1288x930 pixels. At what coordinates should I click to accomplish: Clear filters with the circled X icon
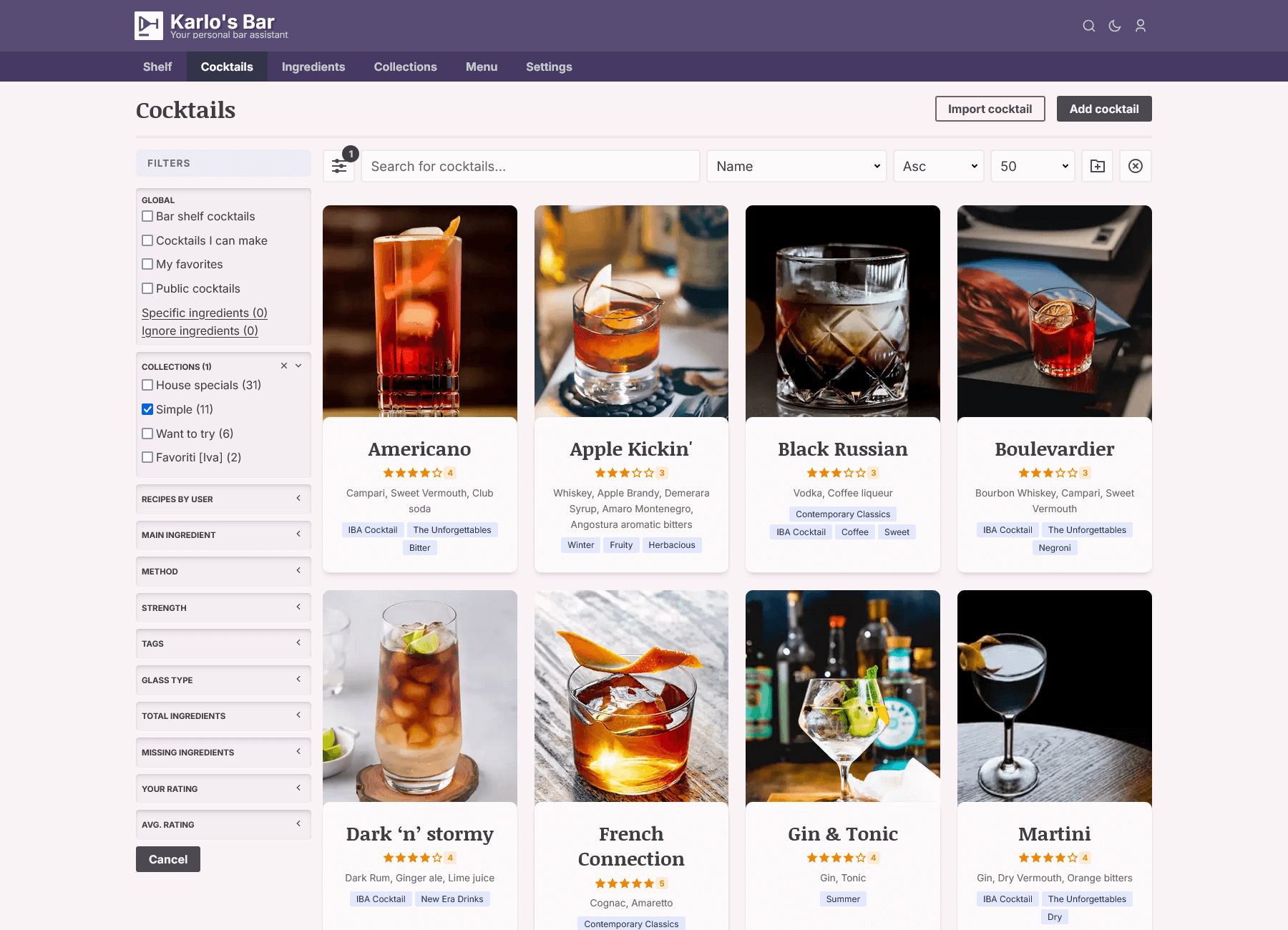(1135, 166)
